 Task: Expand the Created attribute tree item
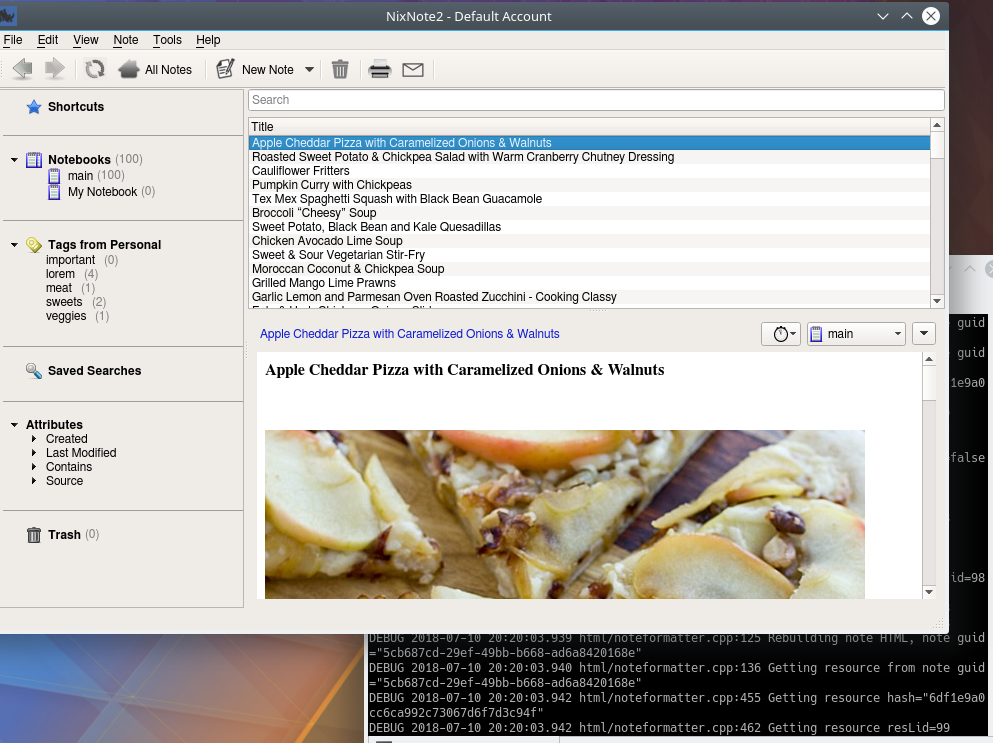pos(35,439)
